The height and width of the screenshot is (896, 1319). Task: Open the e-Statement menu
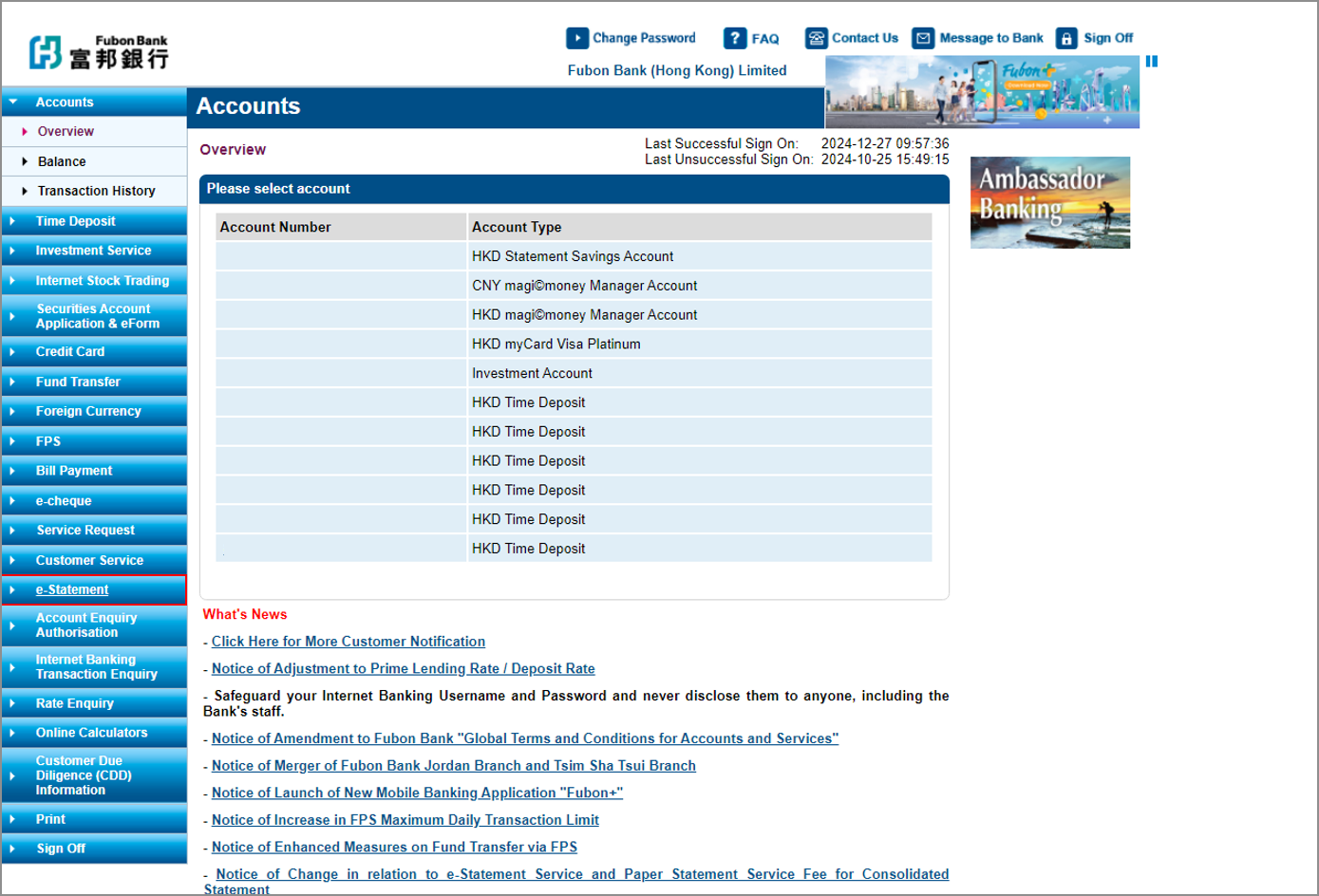pos(94,589)
